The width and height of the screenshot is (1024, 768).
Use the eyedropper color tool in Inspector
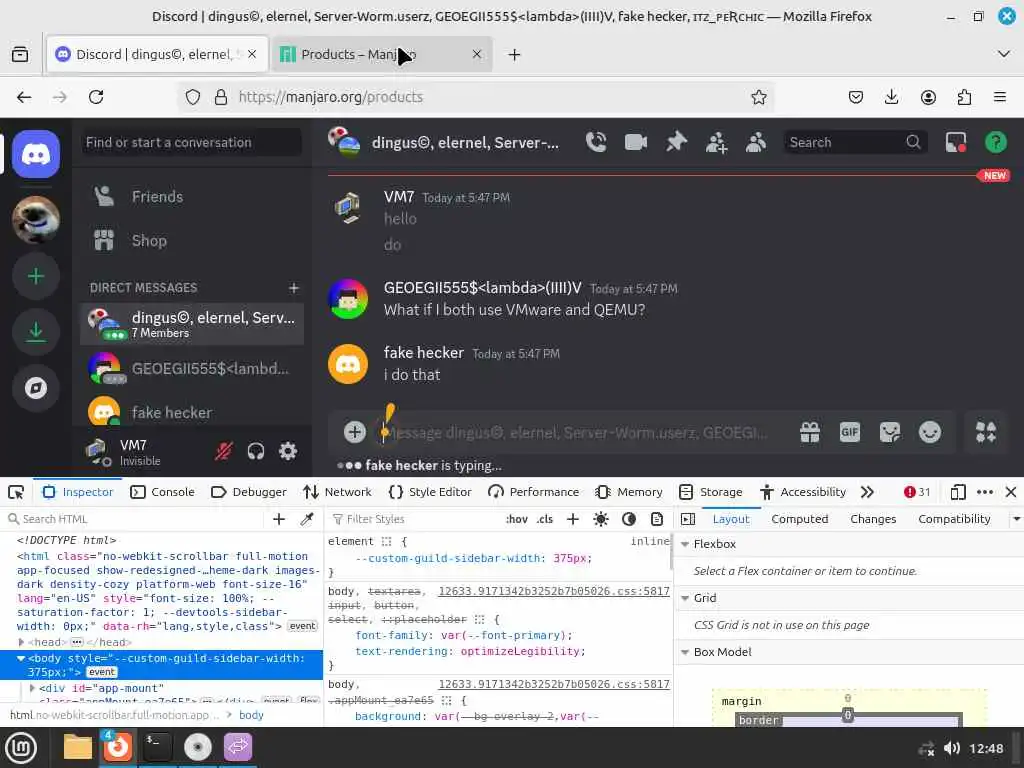pos(306,519)
